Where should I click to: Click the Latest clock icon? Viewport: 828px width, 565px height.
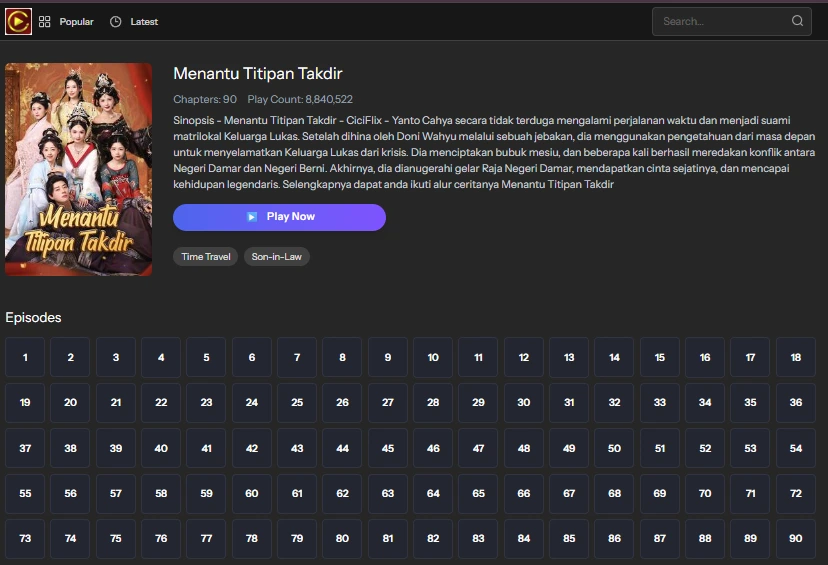[116, 21]
